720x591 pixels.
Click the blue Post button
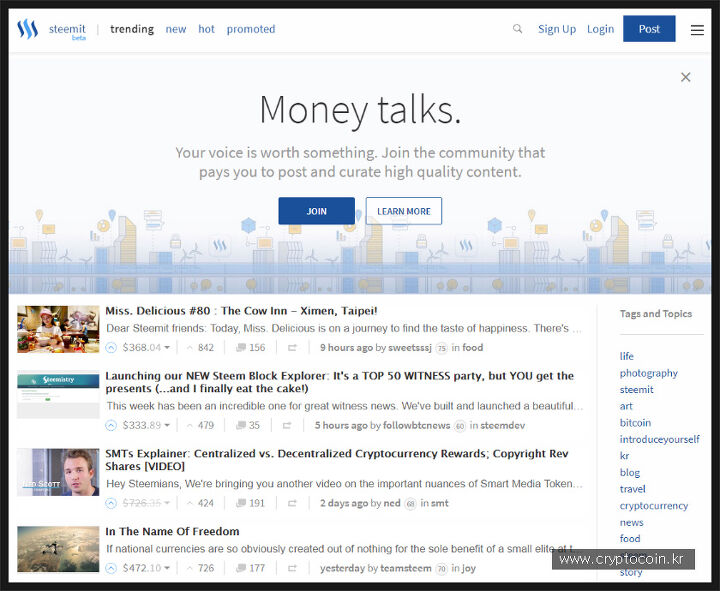click(x=649, y=28)
